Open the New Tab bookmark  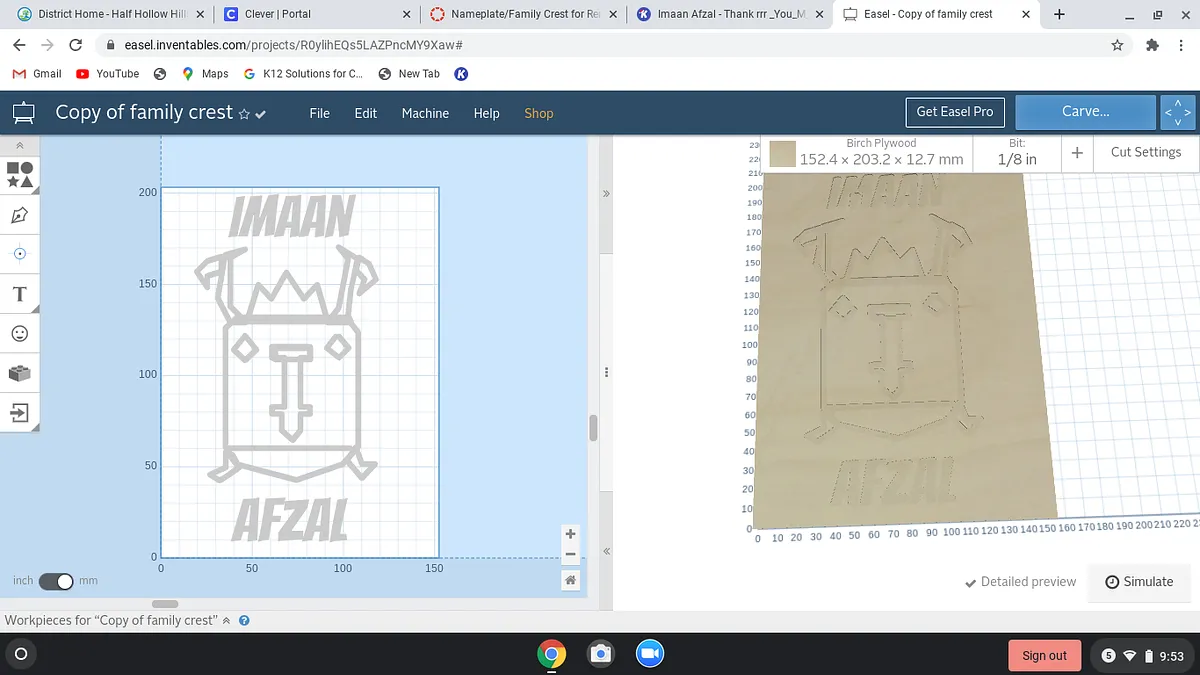[x=409, y=74]
